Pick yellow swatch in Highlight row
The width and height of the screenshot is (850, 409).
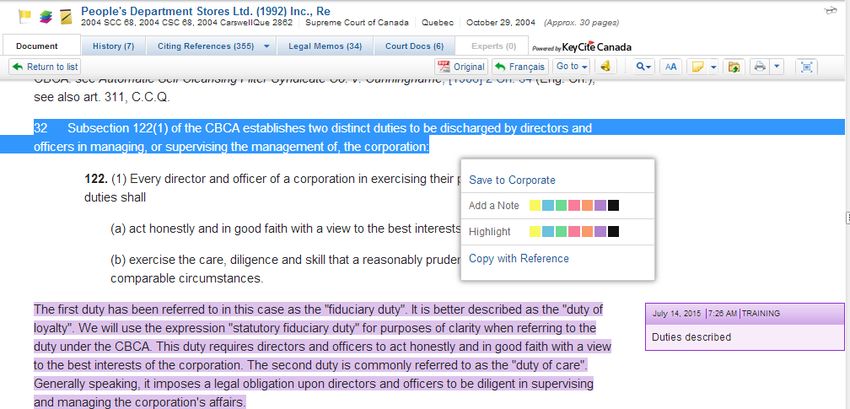point(535,232)
